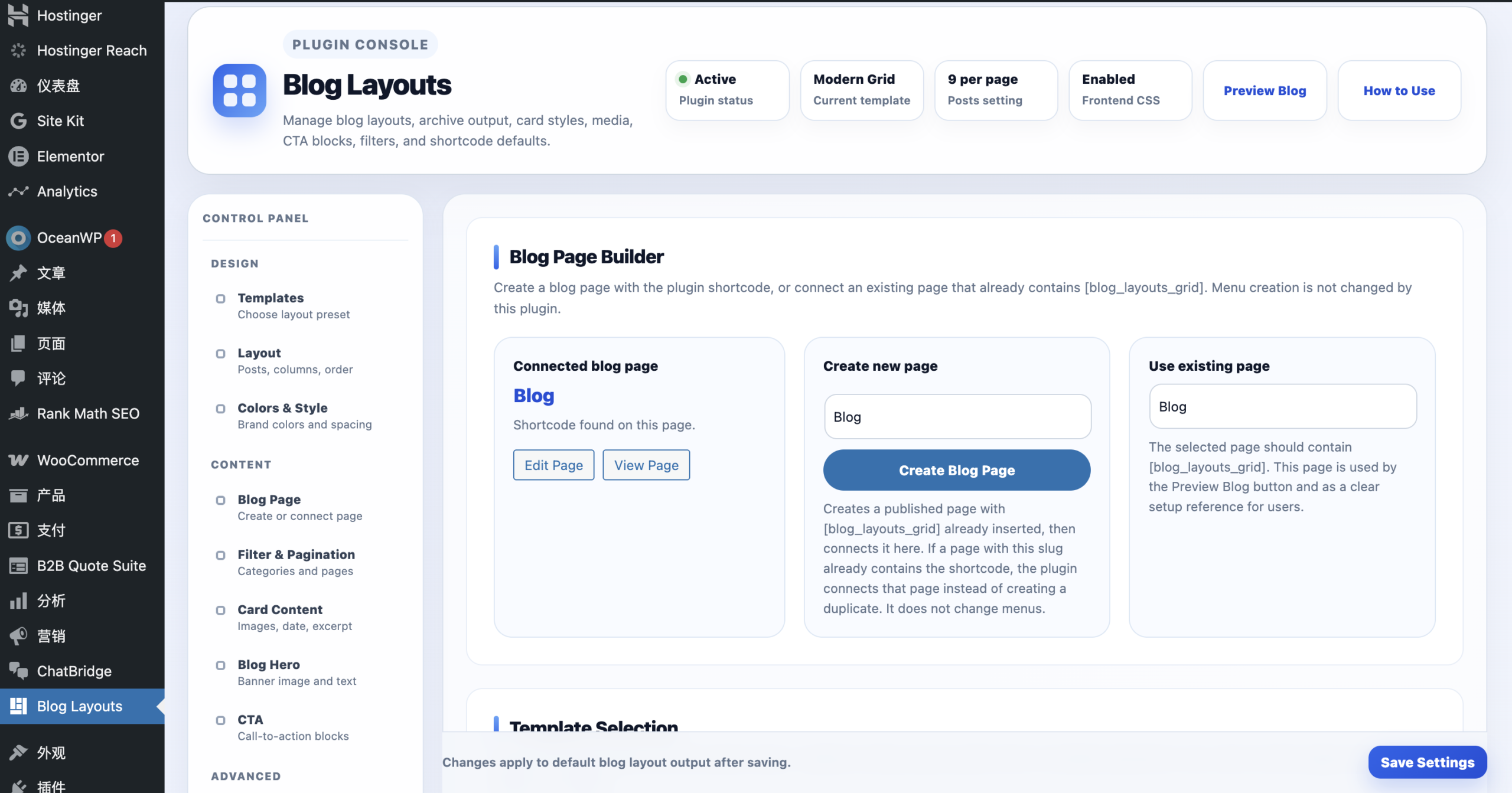
Task: Click the 9 per page posts setting card
Action: pyautogui.click(x=996, y=90)
